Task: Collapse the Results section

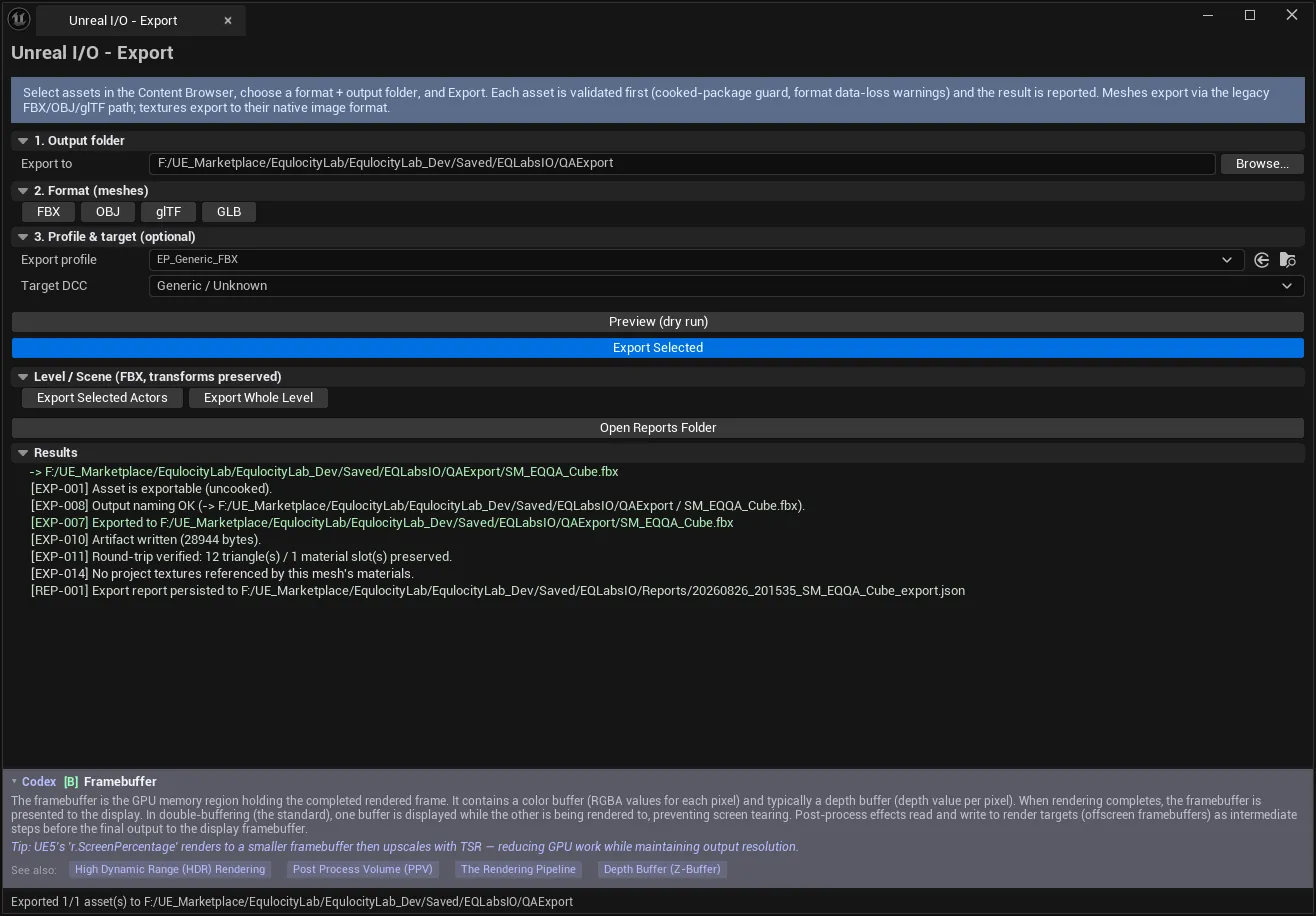Action: coord(23,453)
